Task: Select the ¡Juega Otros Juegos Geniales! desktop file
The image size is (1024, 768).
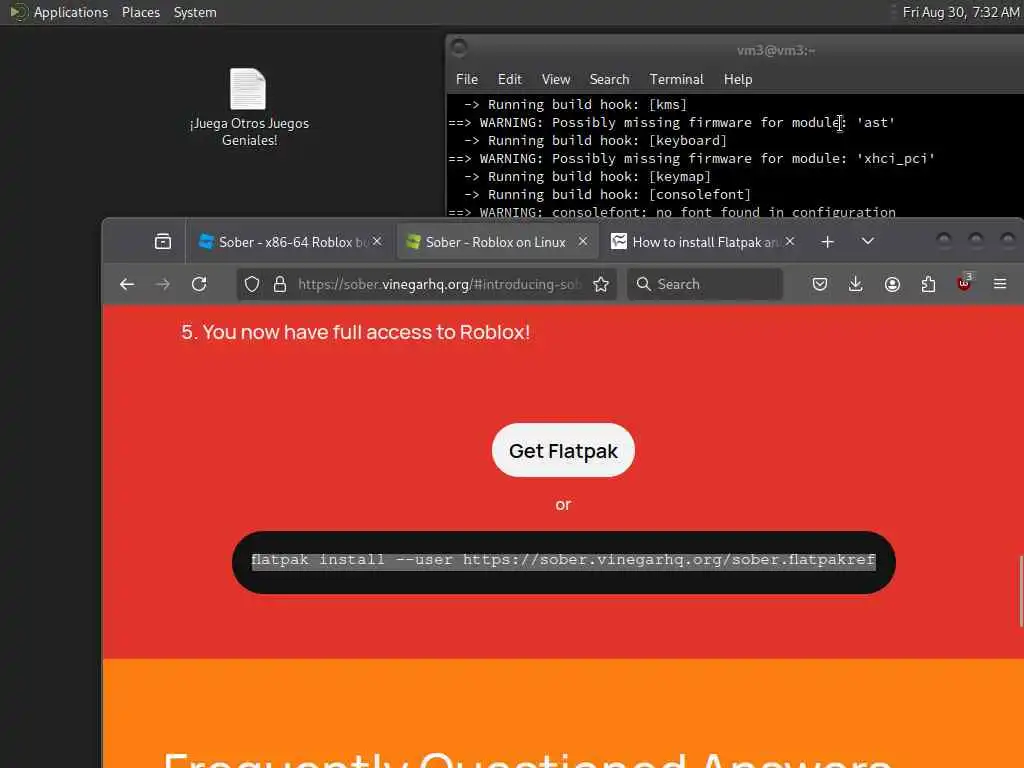Action: (x=249, y=108)
